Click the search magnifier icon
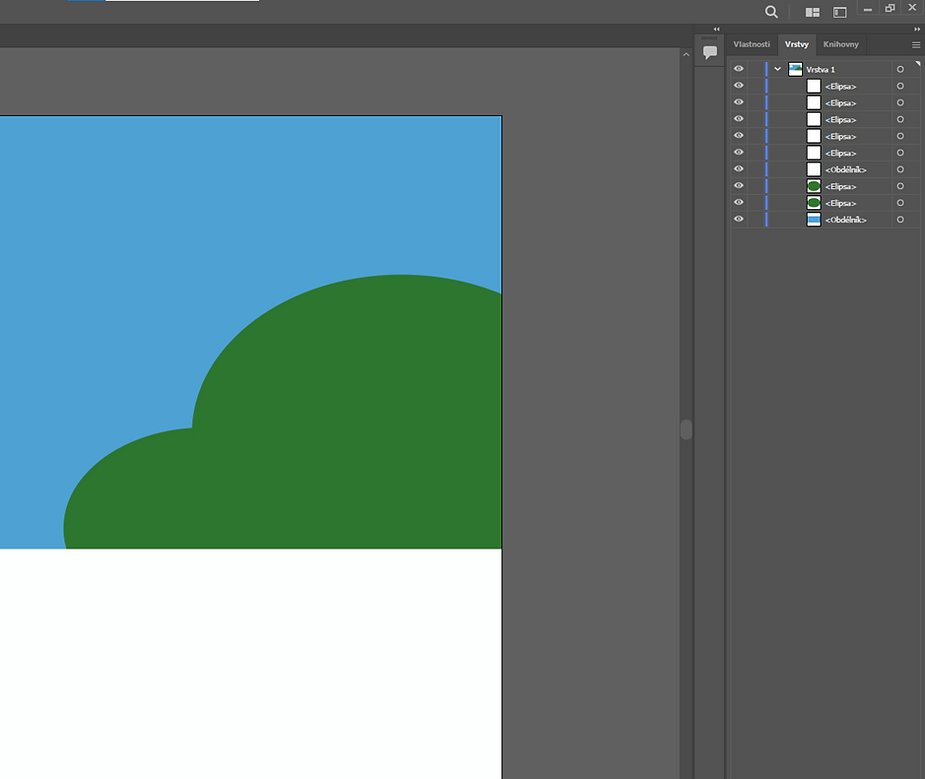 point(771,12)
